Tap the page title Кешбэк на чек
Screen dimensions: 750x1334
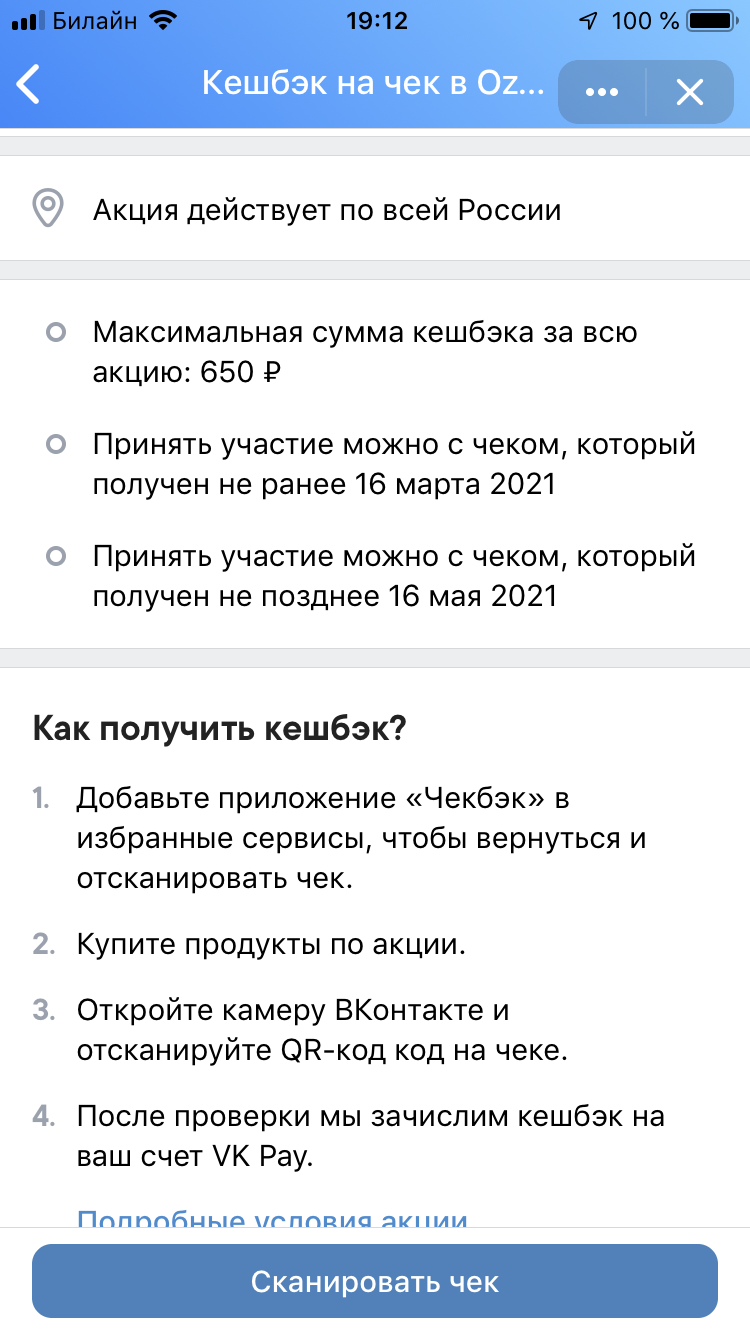pyautogui.click(x=373, y=84)
